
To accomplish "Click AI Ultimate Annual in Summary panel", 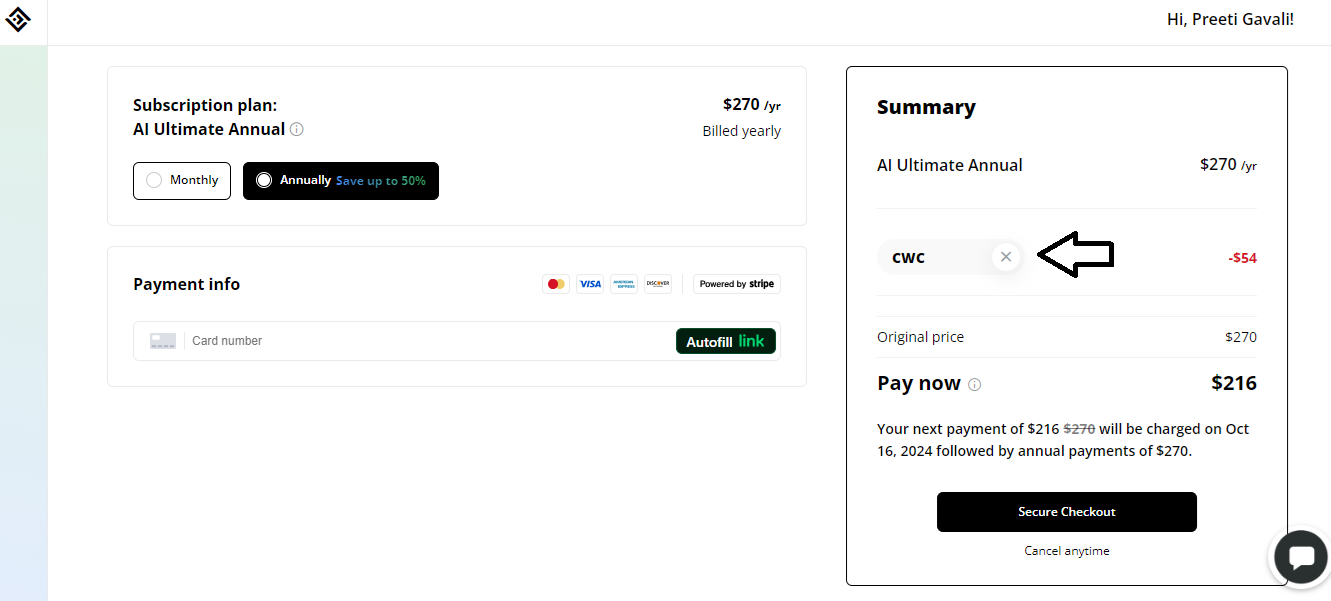I will tap(950, 165).
